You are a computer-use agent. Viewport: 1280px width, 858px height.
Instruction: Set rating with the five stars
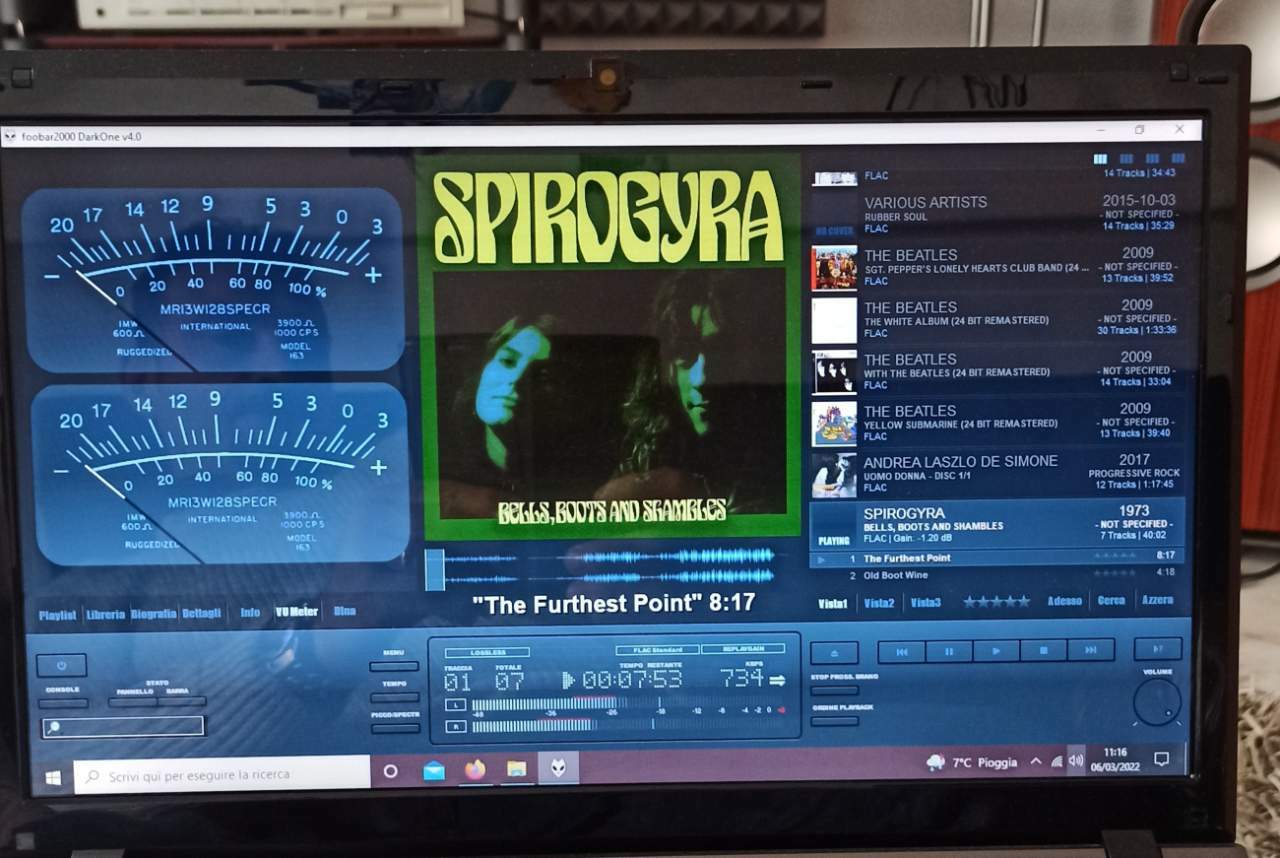click(996, 601)
